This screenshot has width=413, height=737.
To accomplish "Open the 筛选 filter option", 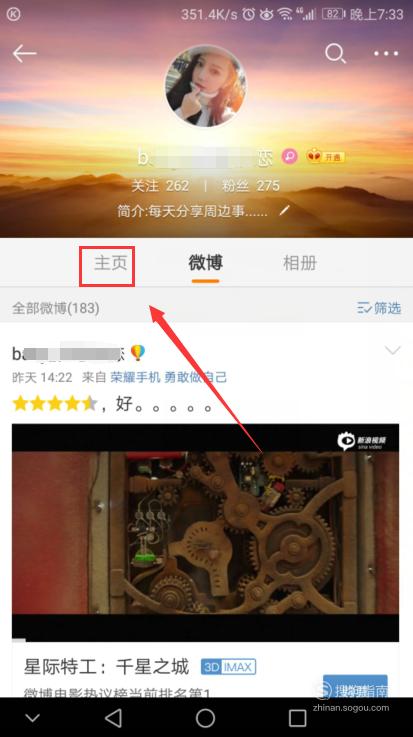I will [379, 308].
